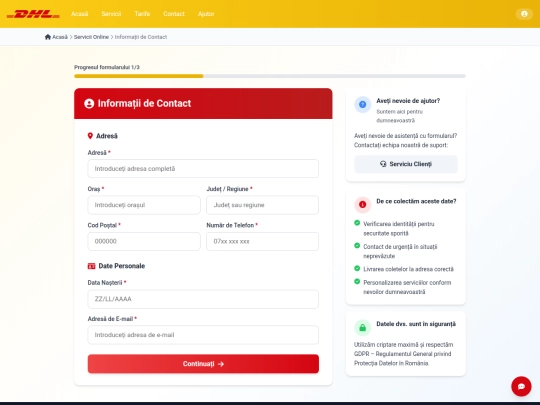Click the arrow on Continuați button
This screenshot has width=540, height=405.
click(221, 364)
